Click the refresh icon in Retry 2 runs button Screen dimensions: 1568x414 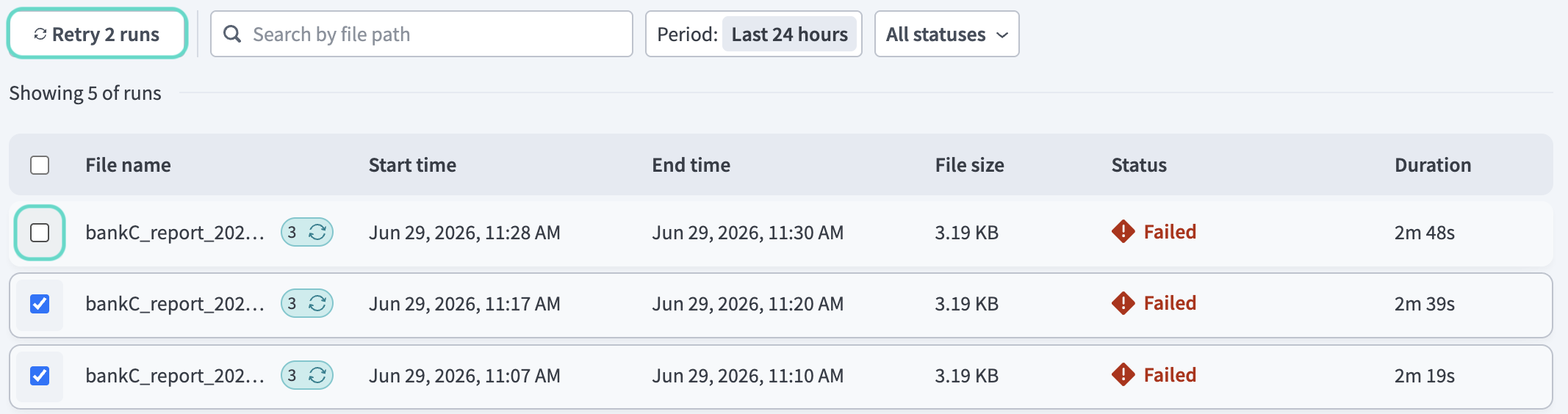40,34
